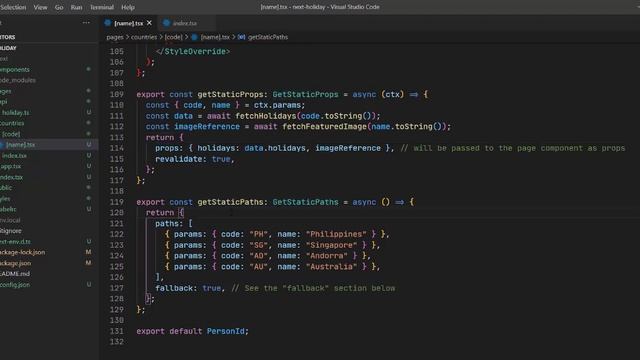Click breadcrumb segment 'pages'
The height and width of the screenshot is (360, 640).
tap(115, 37)
